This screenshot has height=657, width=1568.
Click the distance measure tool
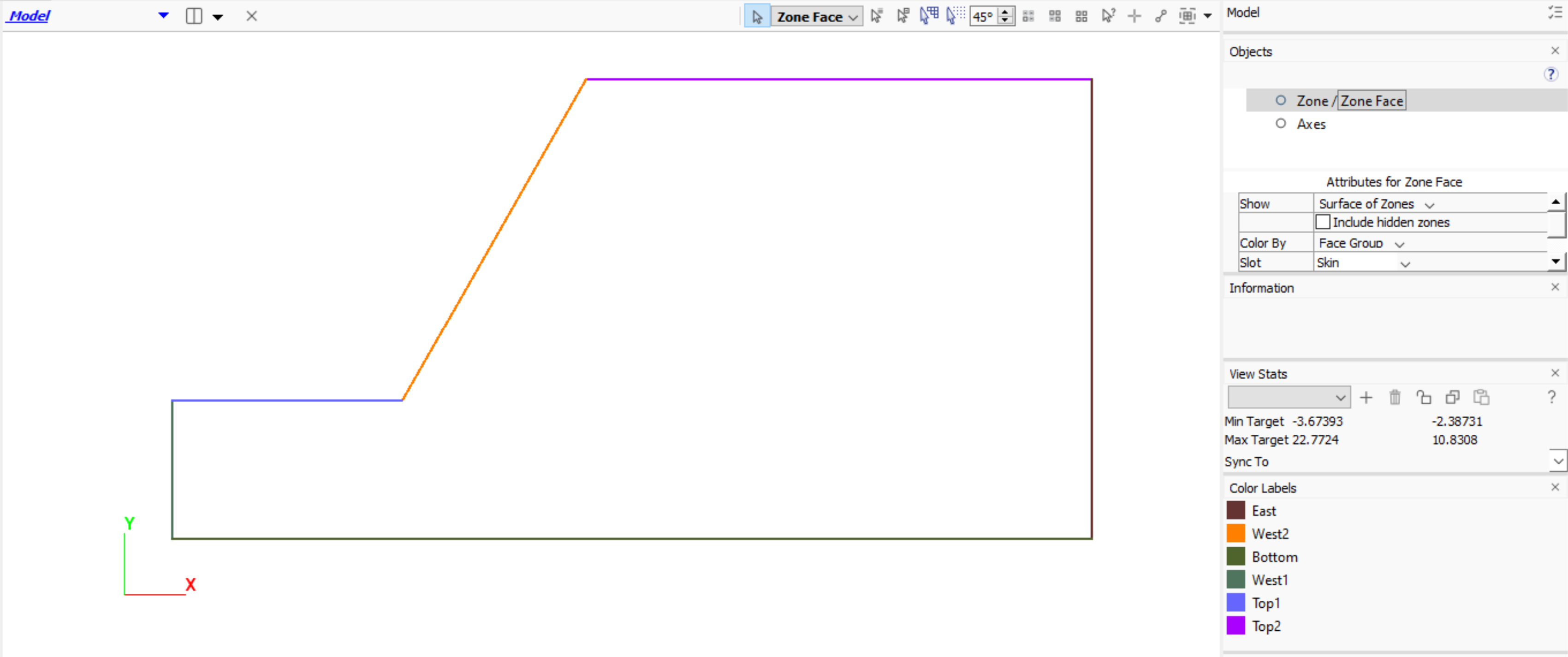[1160, 17]
